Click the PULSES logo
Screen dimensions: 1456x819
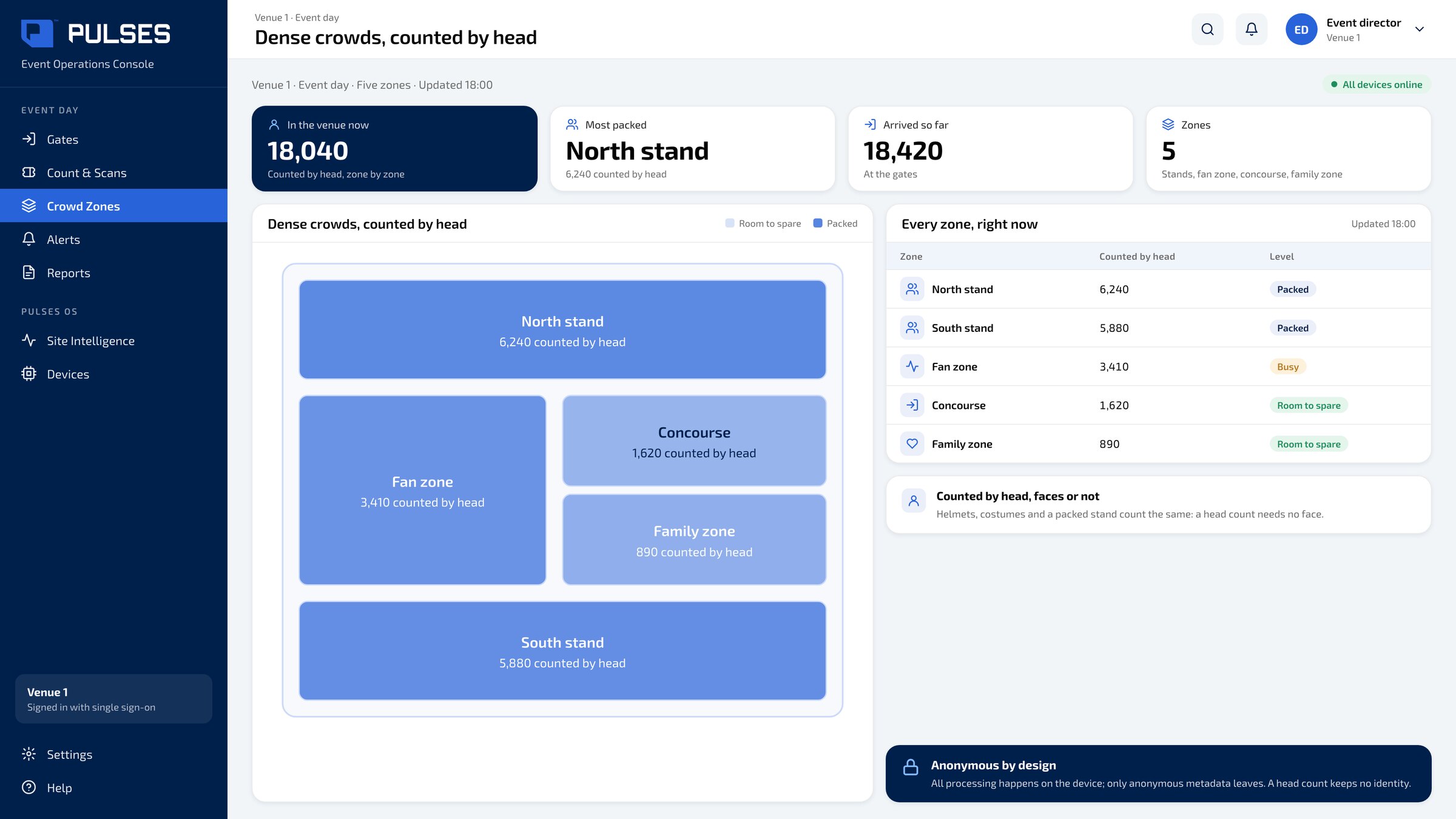(96, 33)
